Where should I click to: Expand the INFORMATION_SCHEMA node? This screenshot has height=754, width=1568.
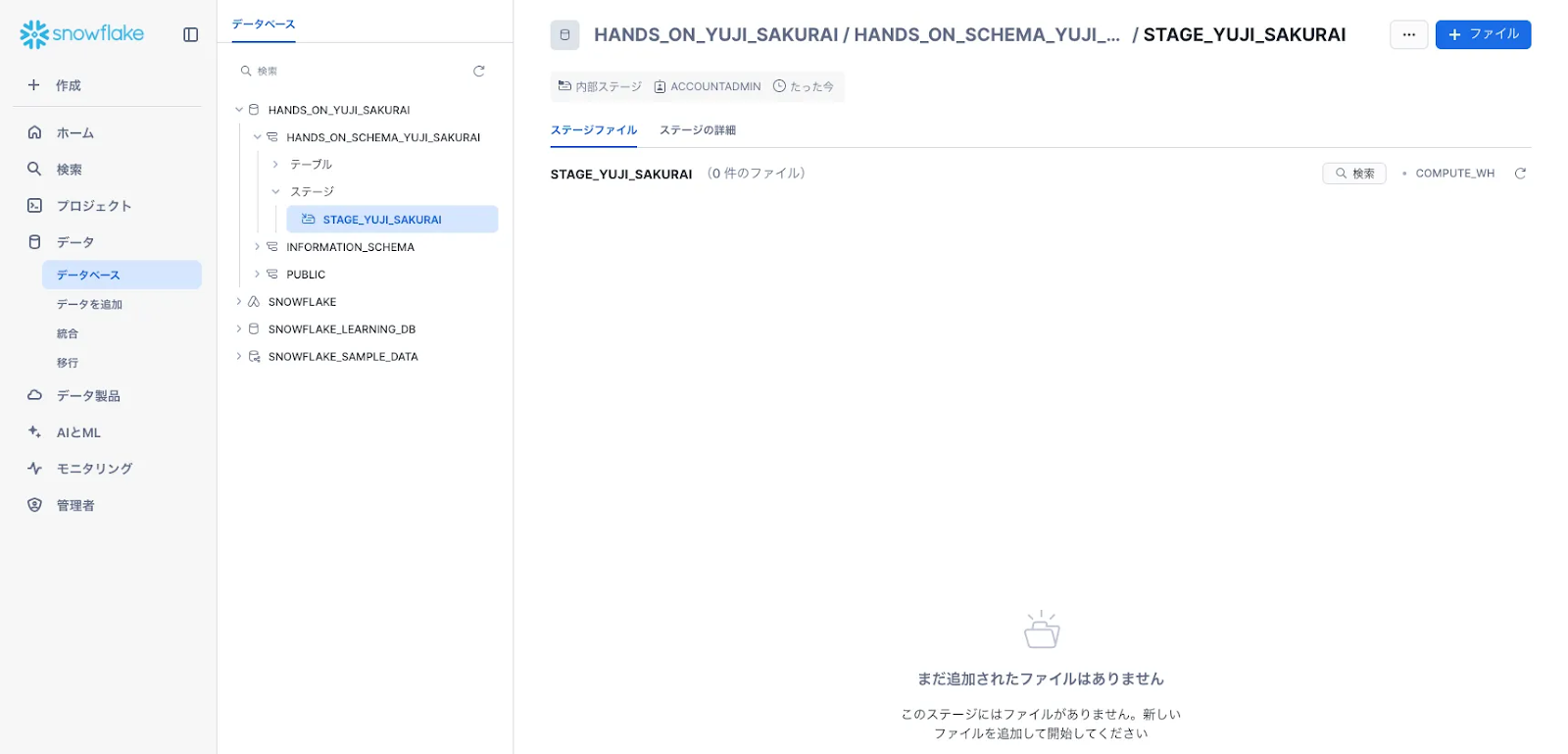point(257,246)
